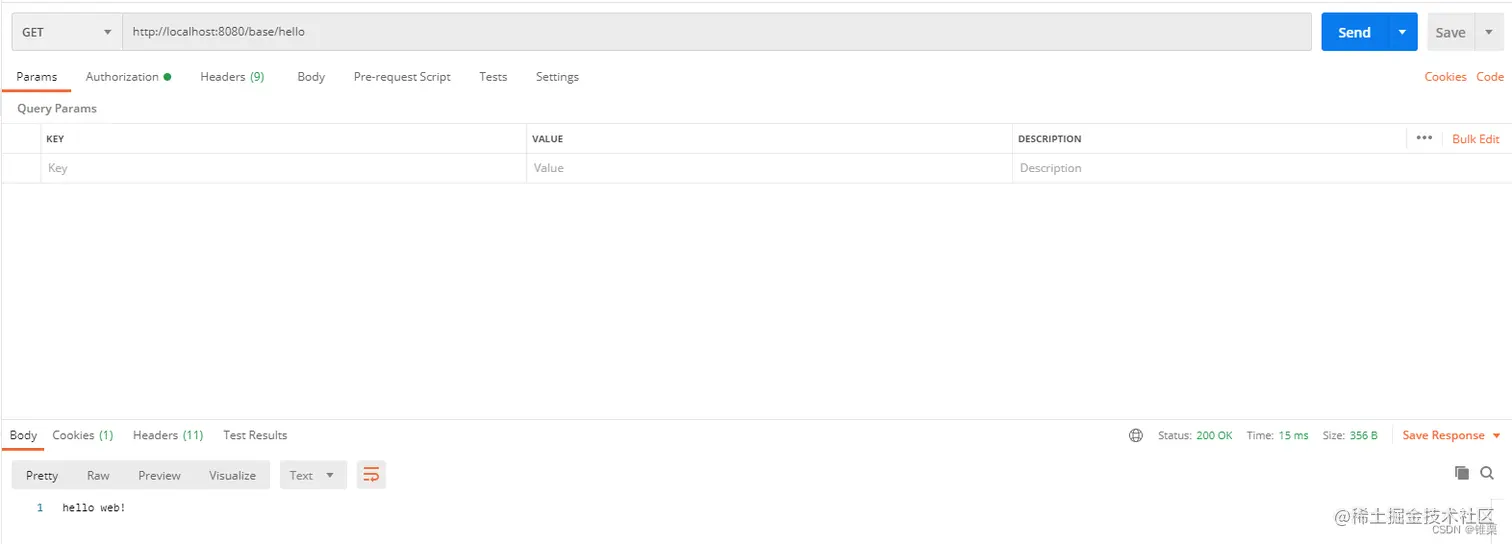Toggle the wrap lines icon

click(x=371, y=475)
